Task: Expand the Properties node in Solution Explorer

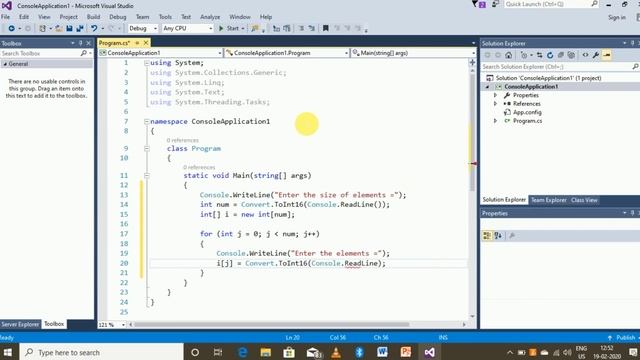Action: click(496, 95)
